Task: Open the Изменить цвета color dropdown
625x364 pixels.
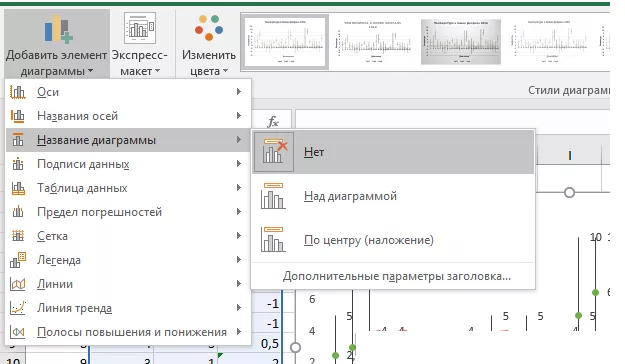Action: tap(209, 44)
